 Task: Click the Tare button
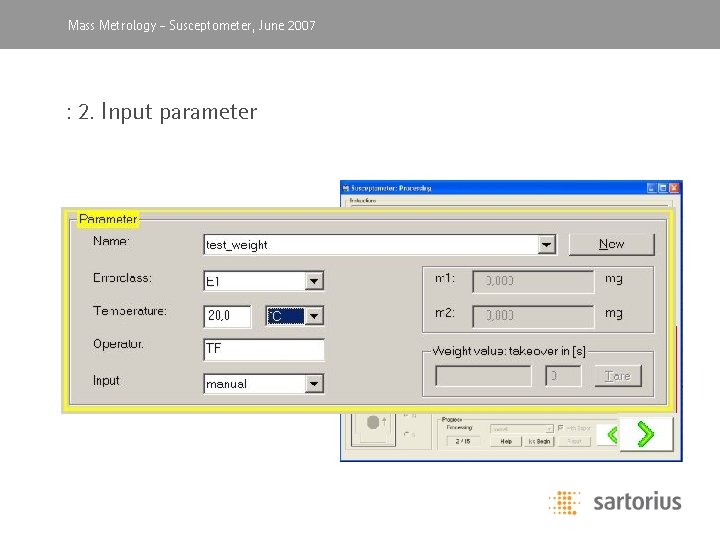(618, 376)
